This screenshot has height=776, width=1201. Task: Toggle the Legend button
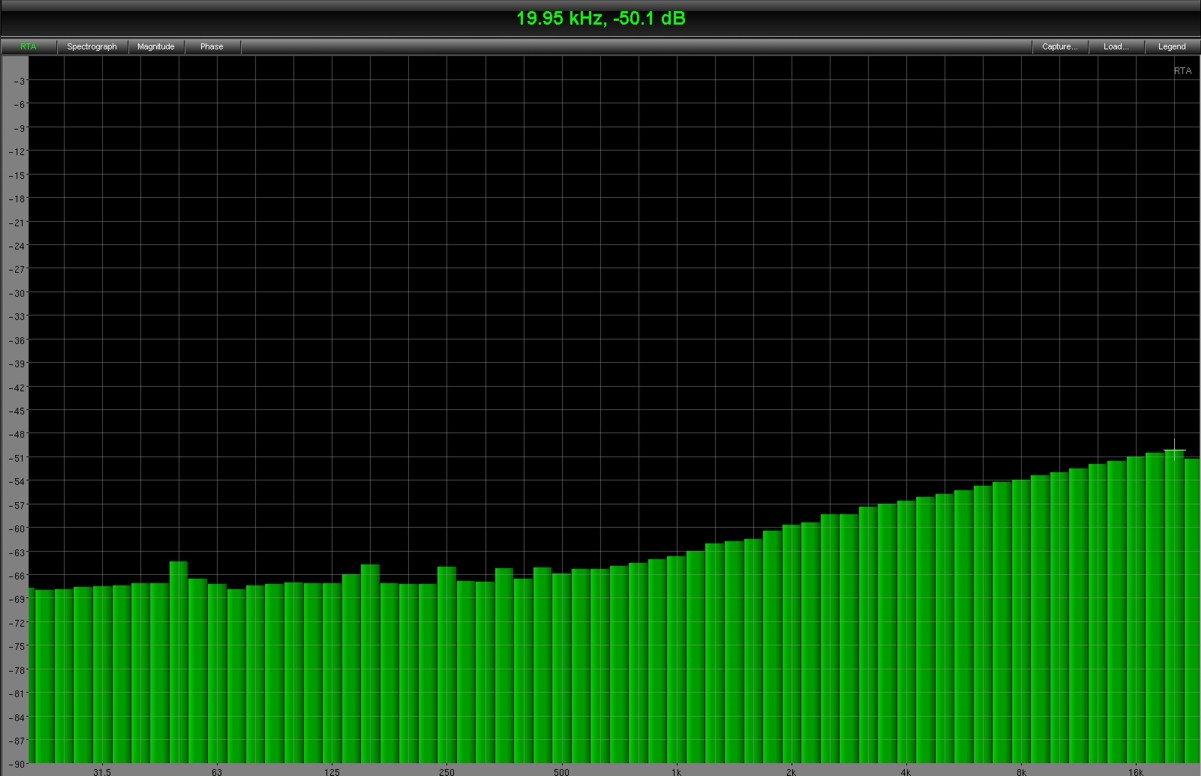[1171, 46]
